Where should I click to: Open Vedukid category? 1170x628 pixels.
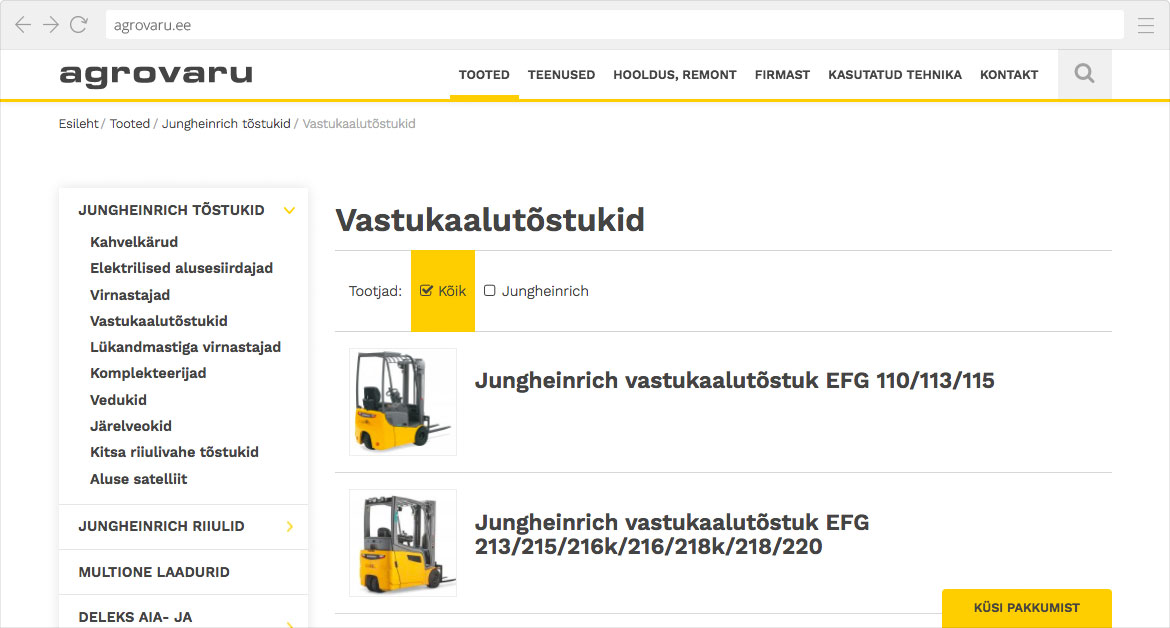(118, 400)
